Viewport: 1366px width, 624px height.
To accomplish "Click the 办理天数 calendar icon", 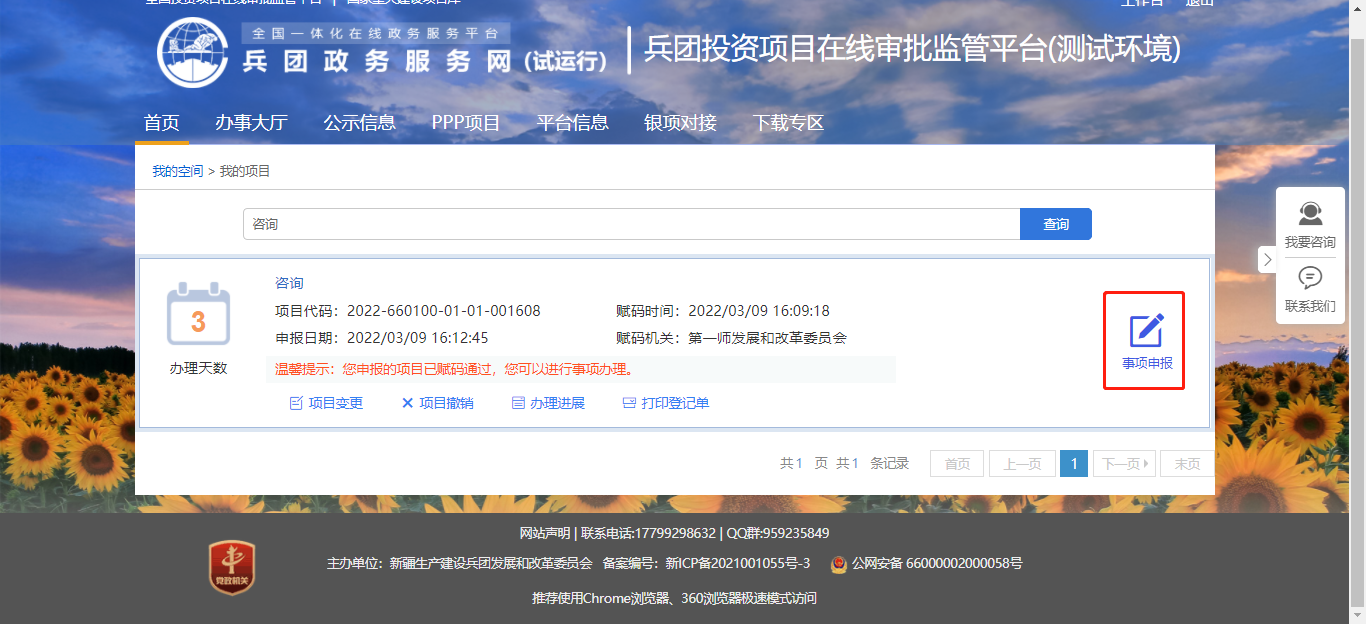I will [x=198, y=315].
